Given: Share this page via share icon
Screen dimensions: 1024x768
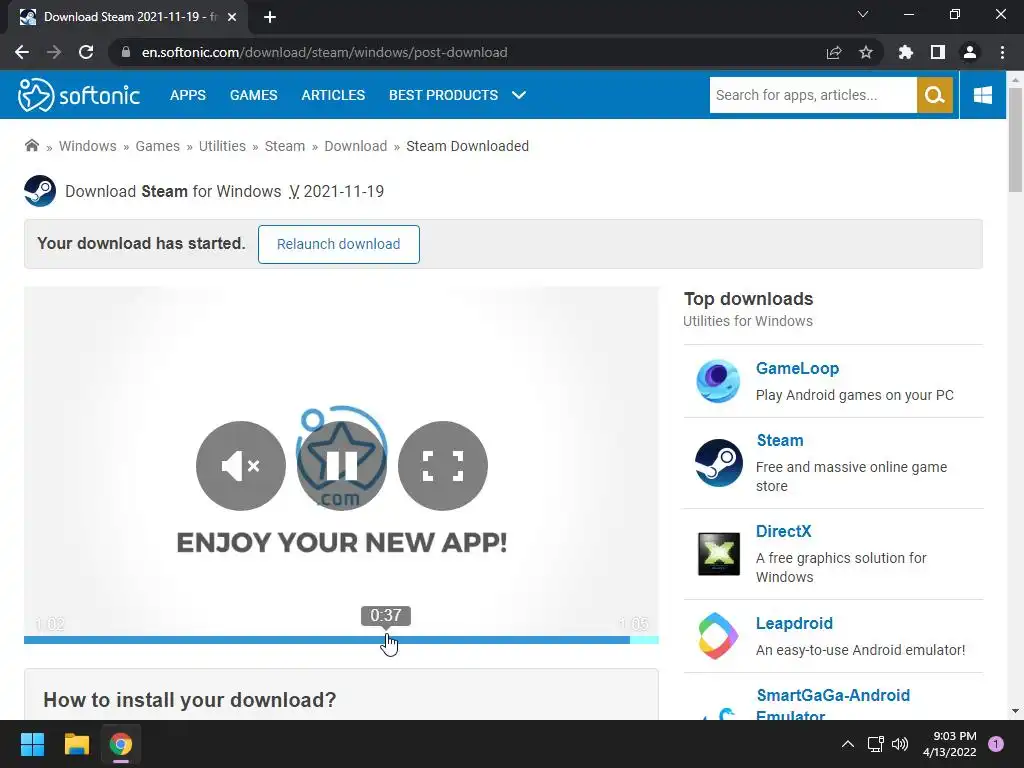Looking at the screenshot, I should [x=834, y=52].
